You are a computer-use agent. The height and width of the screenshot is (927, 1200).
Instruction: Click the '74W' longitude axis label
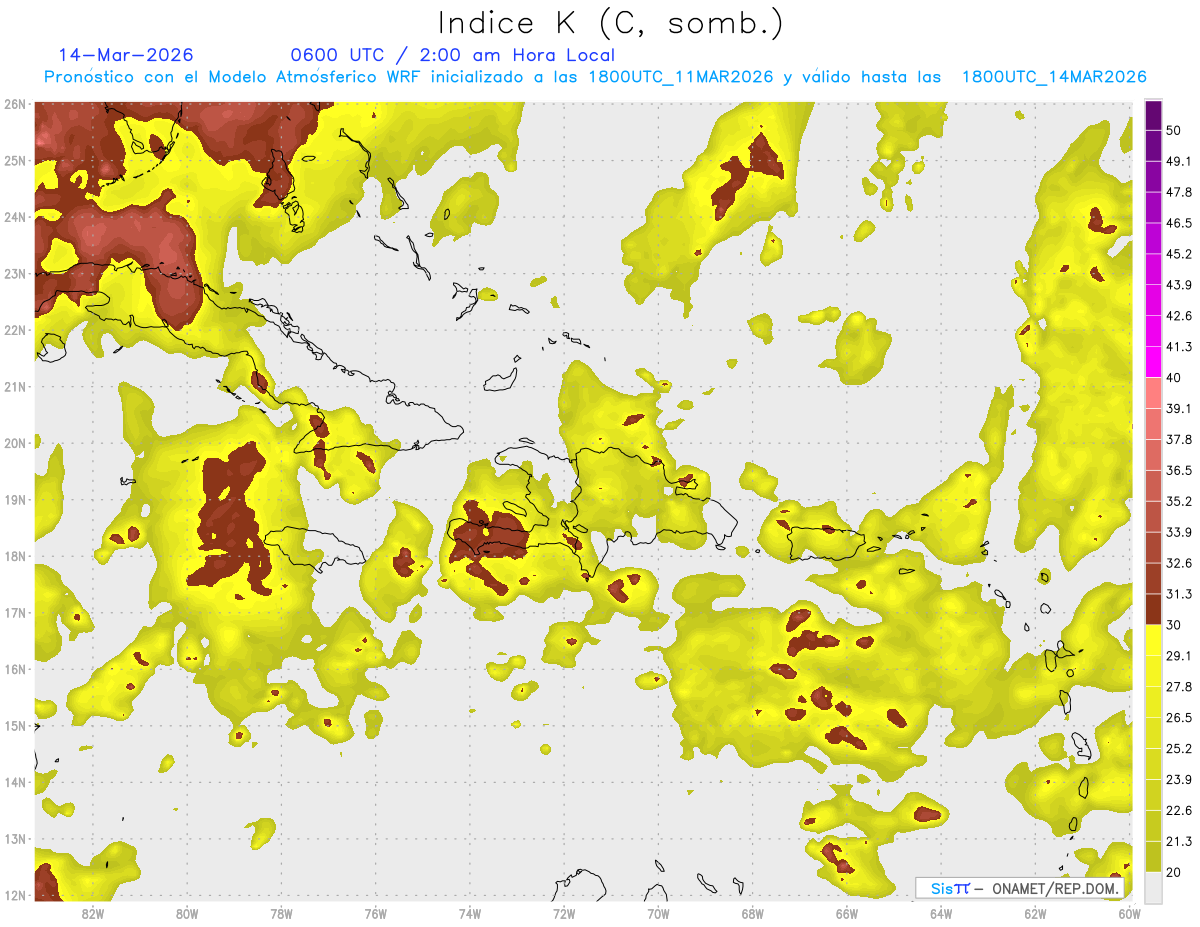470,913
